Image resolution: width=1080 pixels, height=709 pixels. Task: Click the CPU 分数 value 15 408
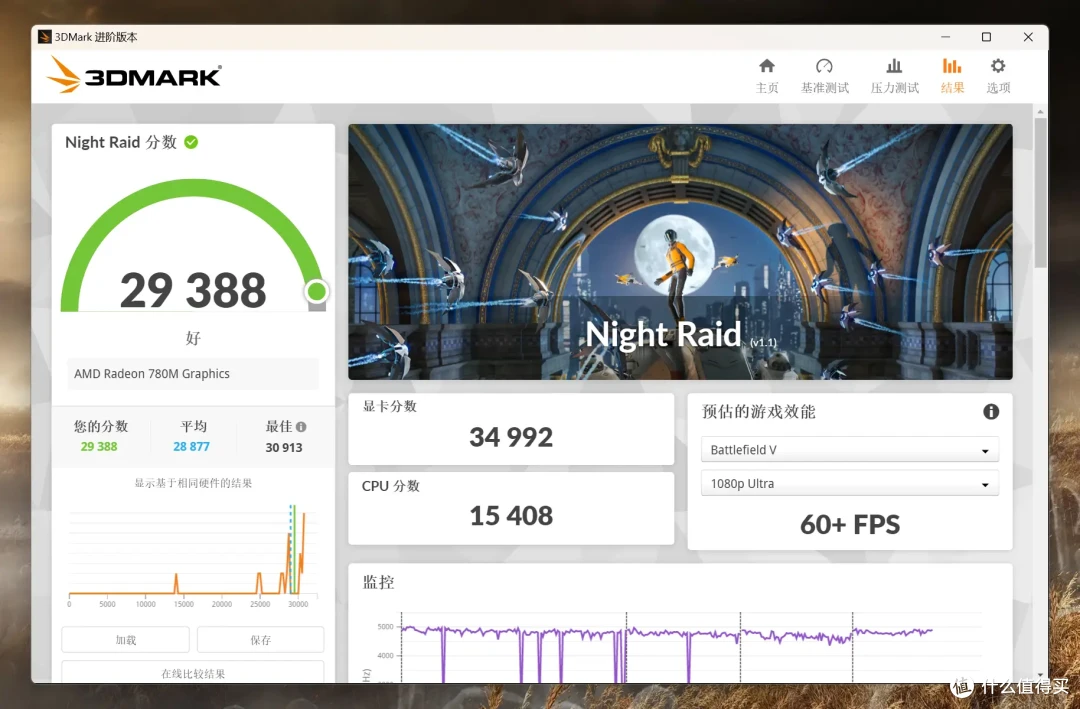pyautogui.click(x=511, y=515)
